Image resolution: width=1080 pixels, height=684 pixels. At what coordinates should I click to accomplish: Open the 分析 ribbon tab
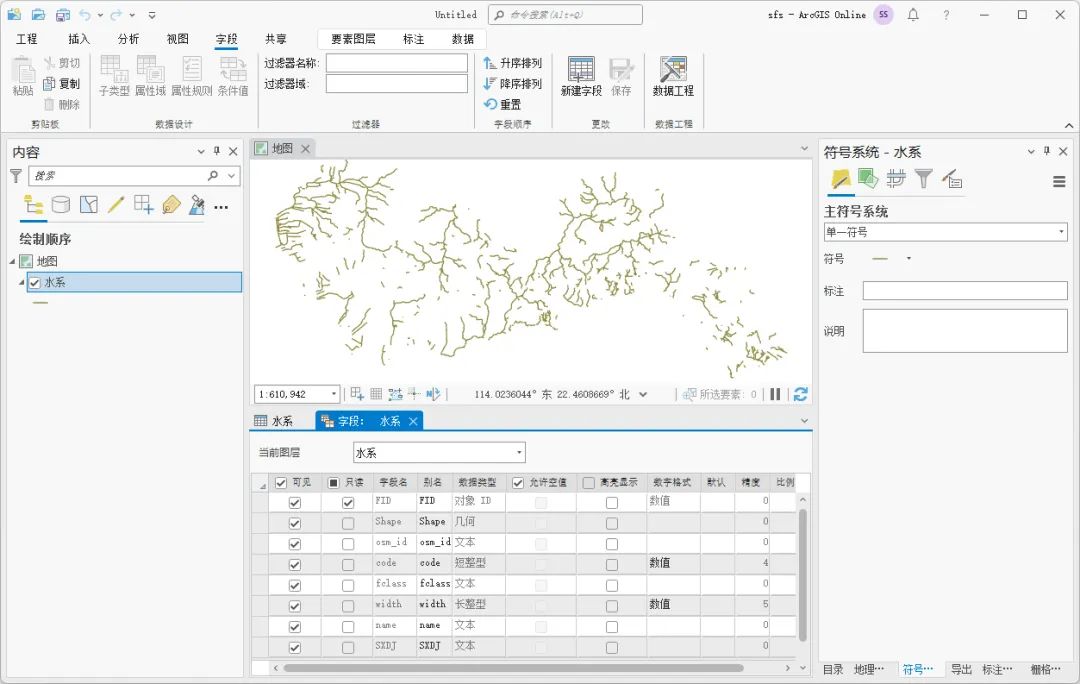point(128,39)
